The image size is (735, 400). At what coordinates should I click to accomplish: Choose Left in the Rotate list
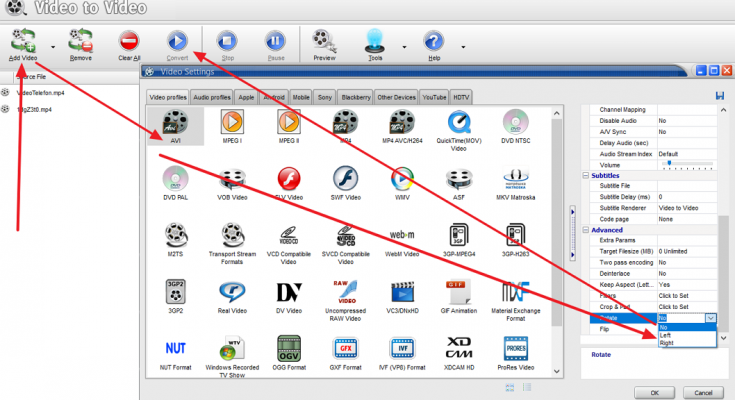click(x=687, y=335)
